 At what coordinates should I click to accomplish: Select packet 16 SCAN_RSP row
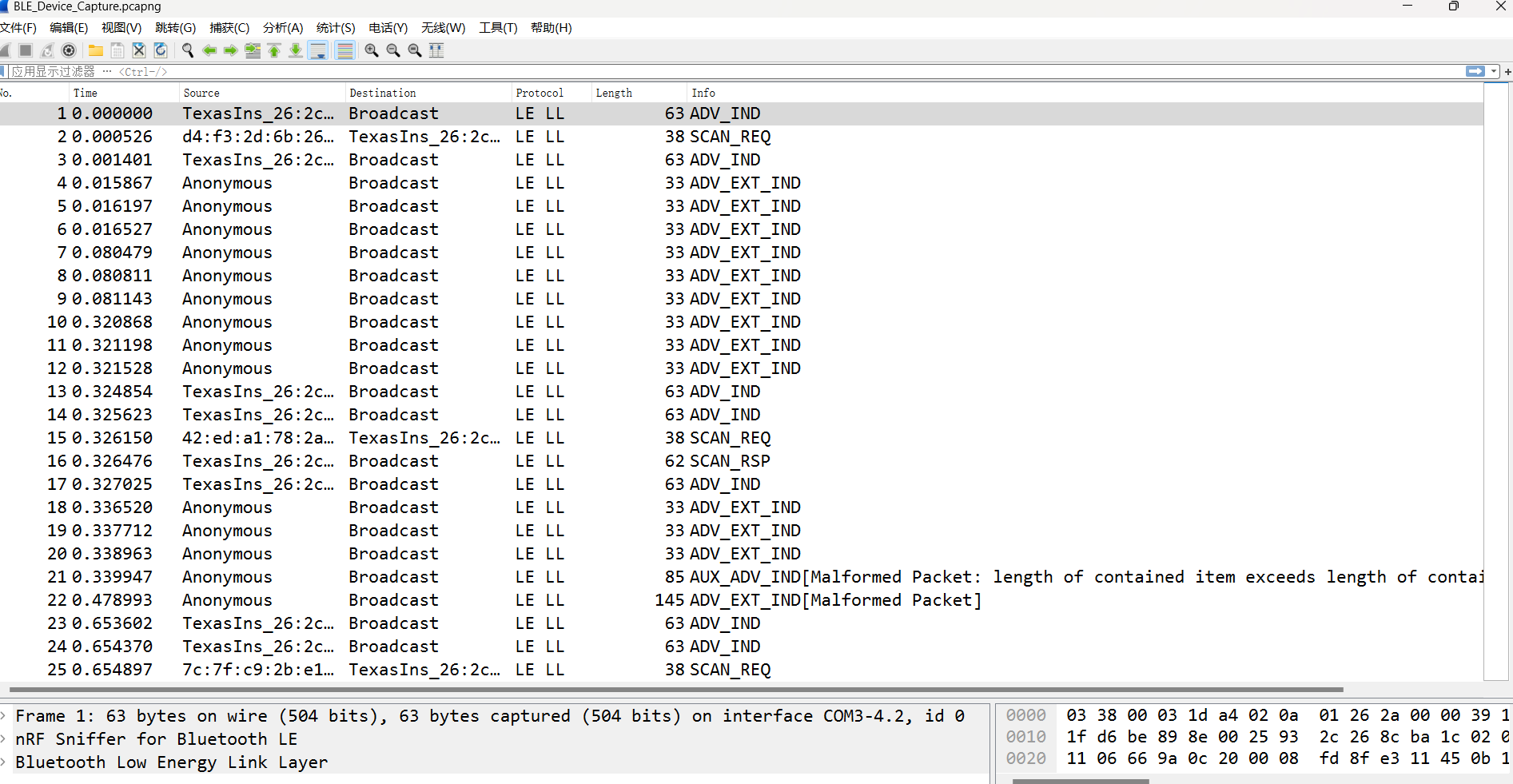[x=742, y=461]
